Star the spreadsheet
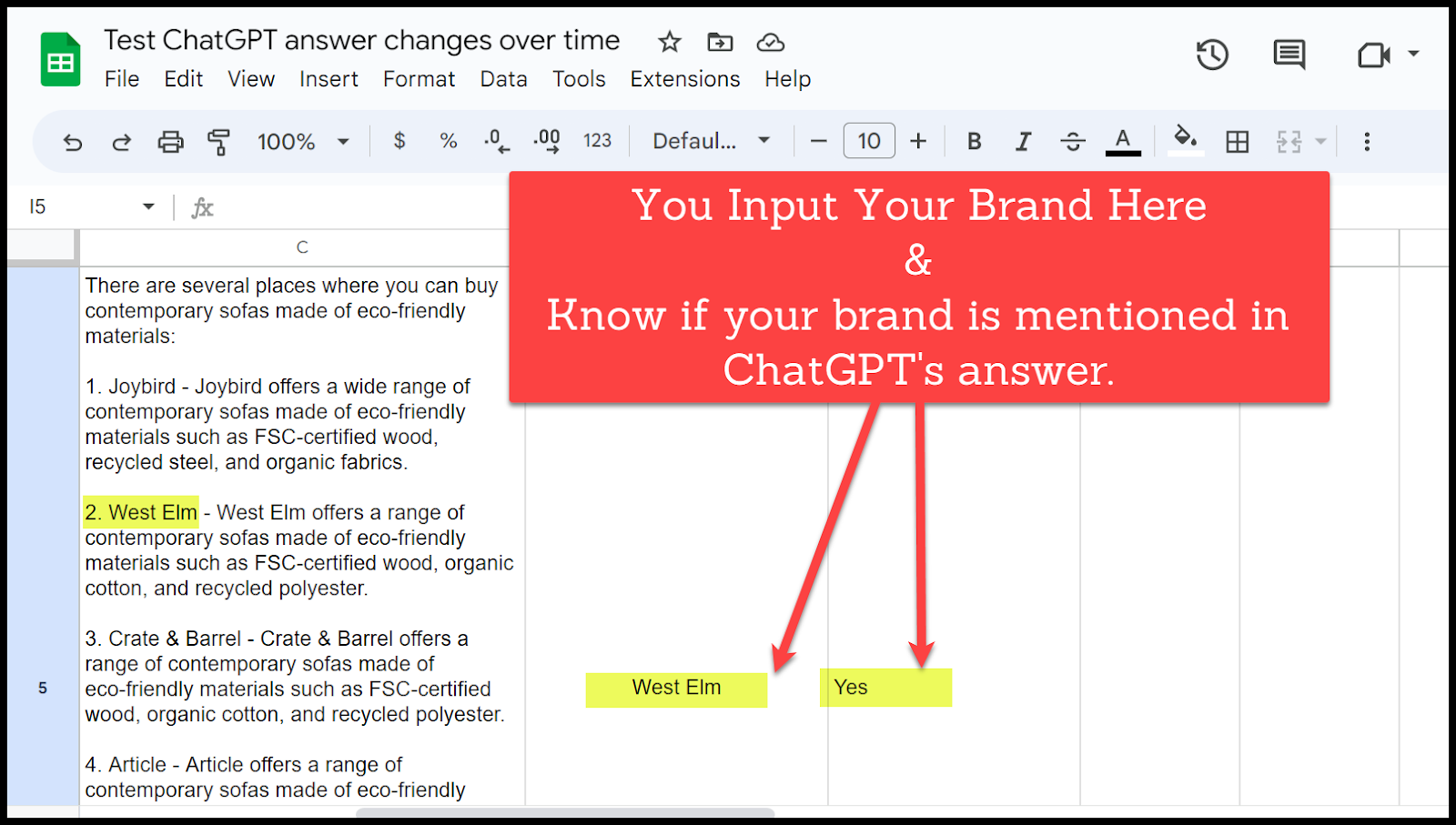The height and width of the screenshot is (825, 1456). [x=669, y=42]
